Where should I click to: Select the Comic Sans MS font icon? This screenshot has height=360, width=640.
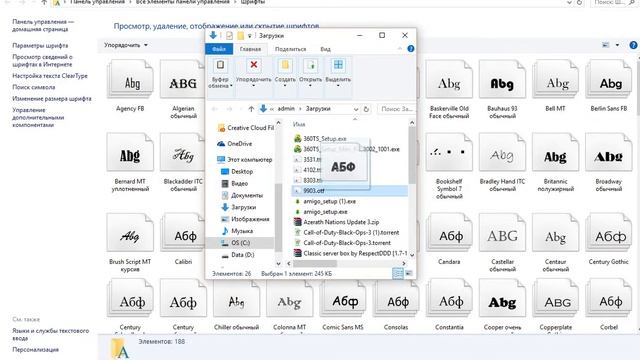point(343,298)
